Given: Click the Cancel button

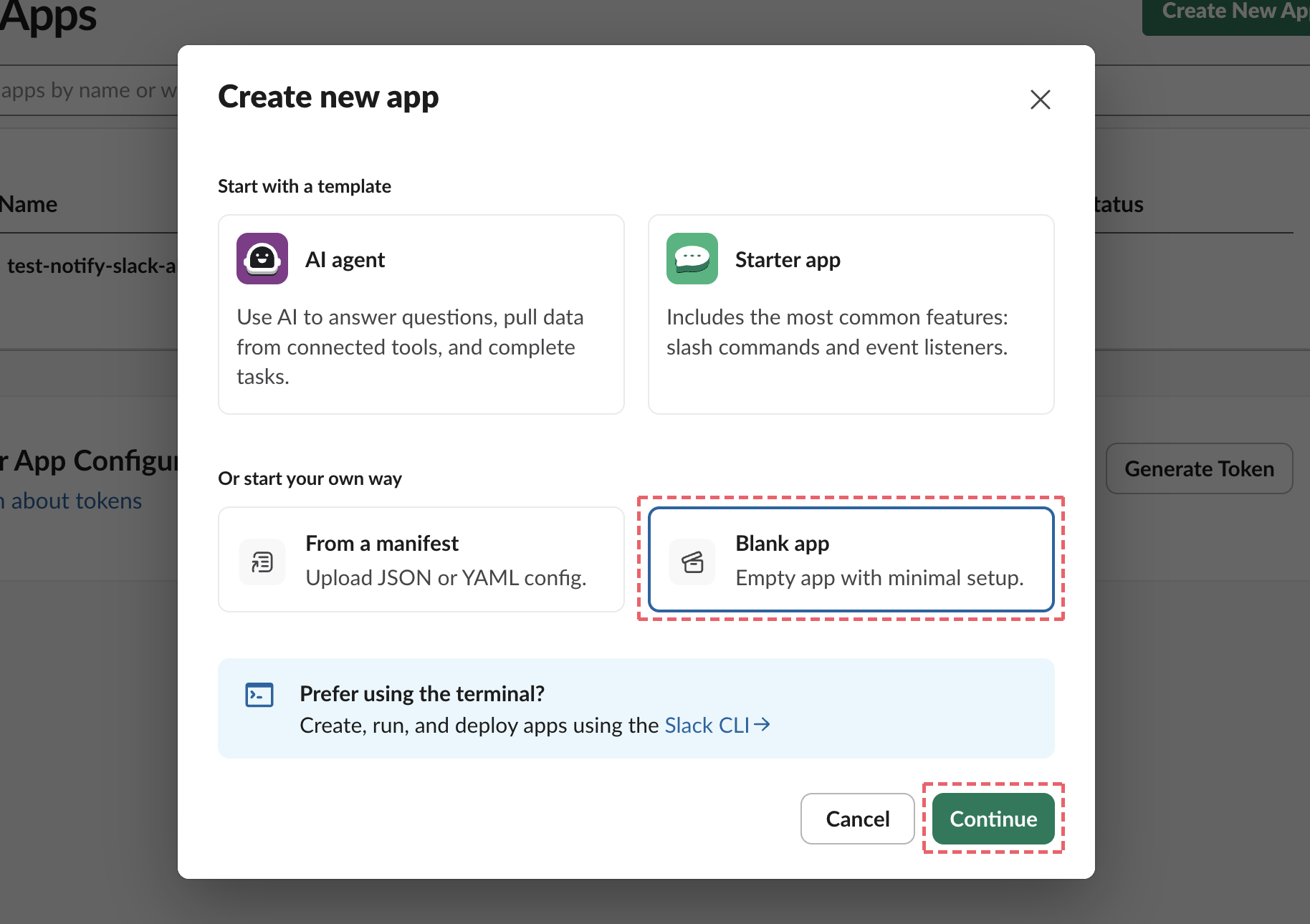Looking at the screenshot, I should tap(858, 819).
